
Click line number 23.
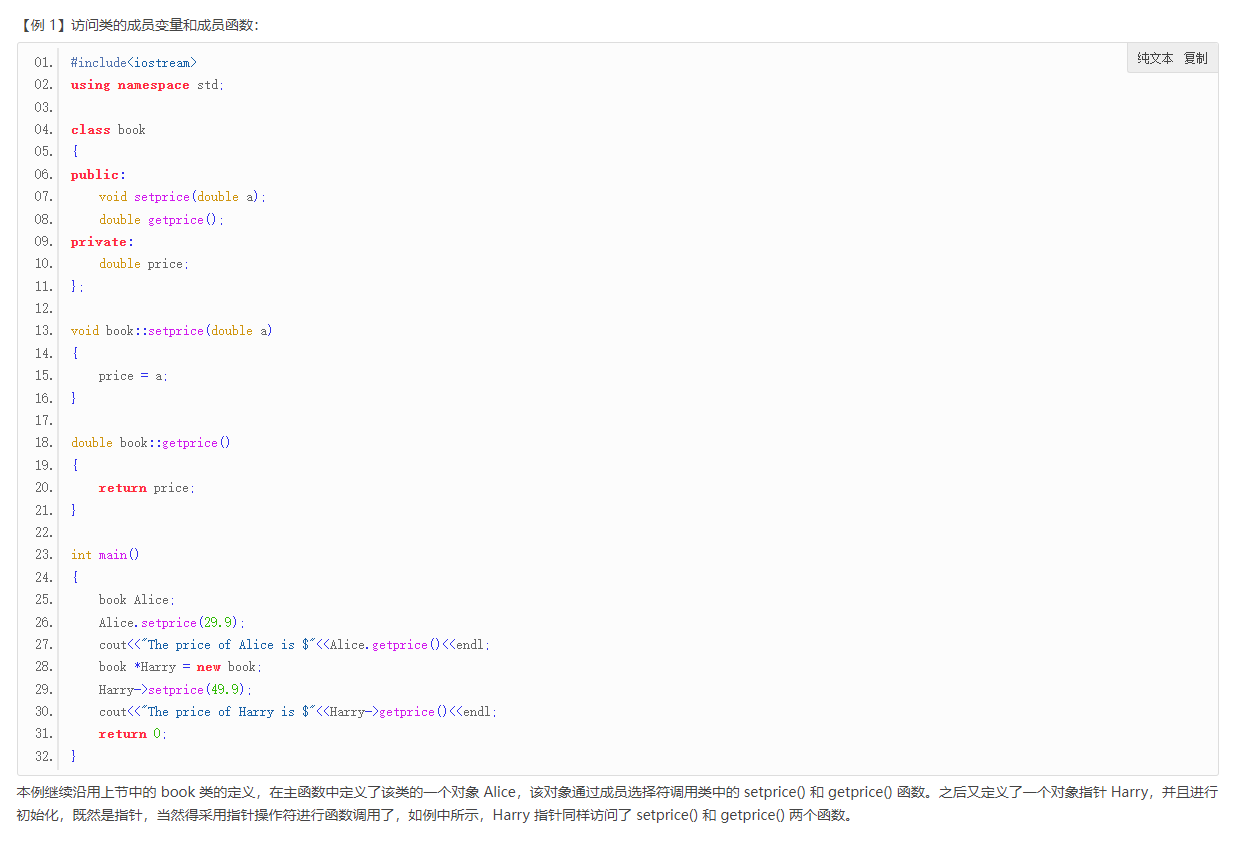click(x=43, y=555)
